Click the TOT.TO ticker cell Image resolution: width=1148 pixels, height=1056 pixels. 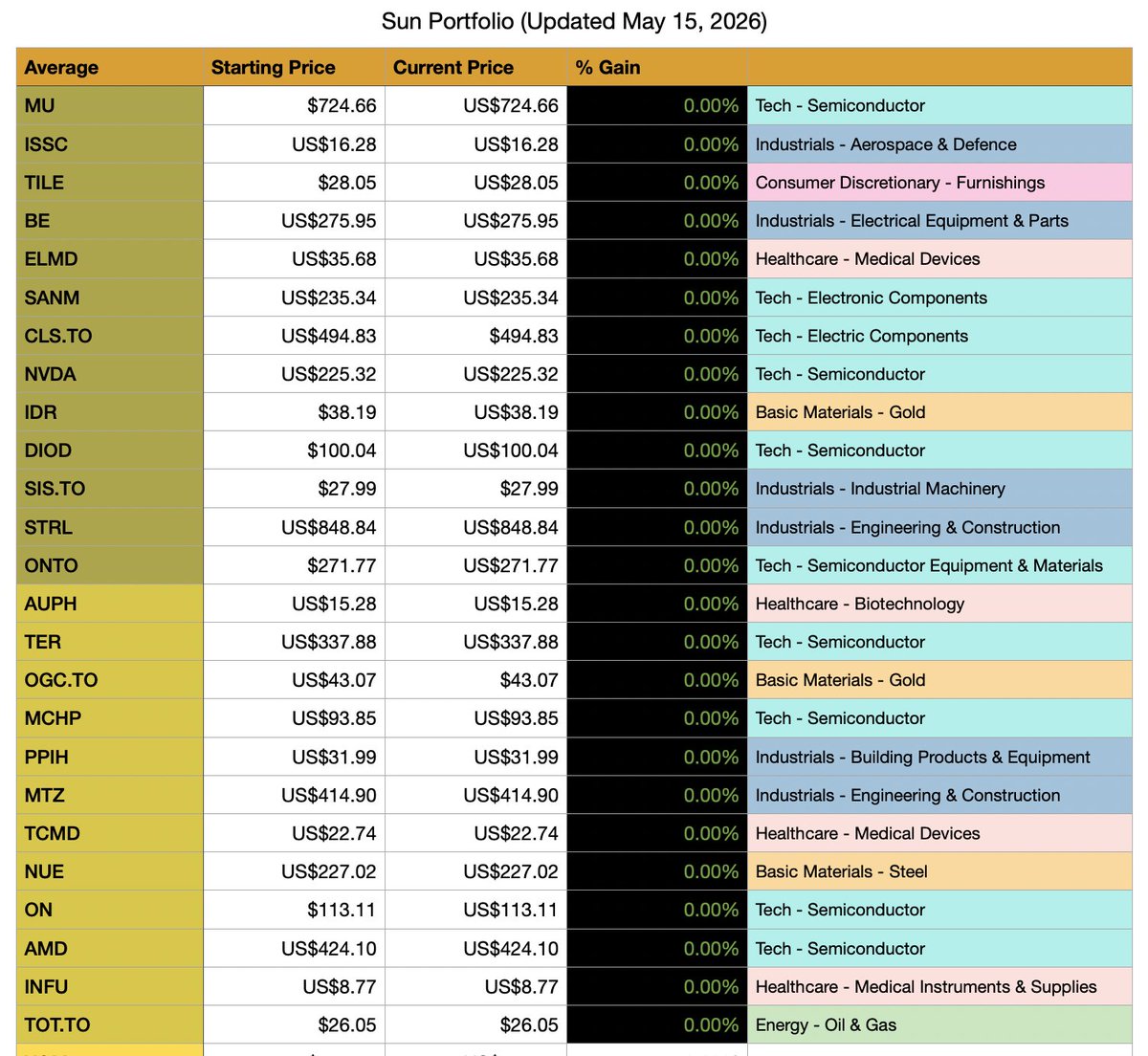[110, 1024]
